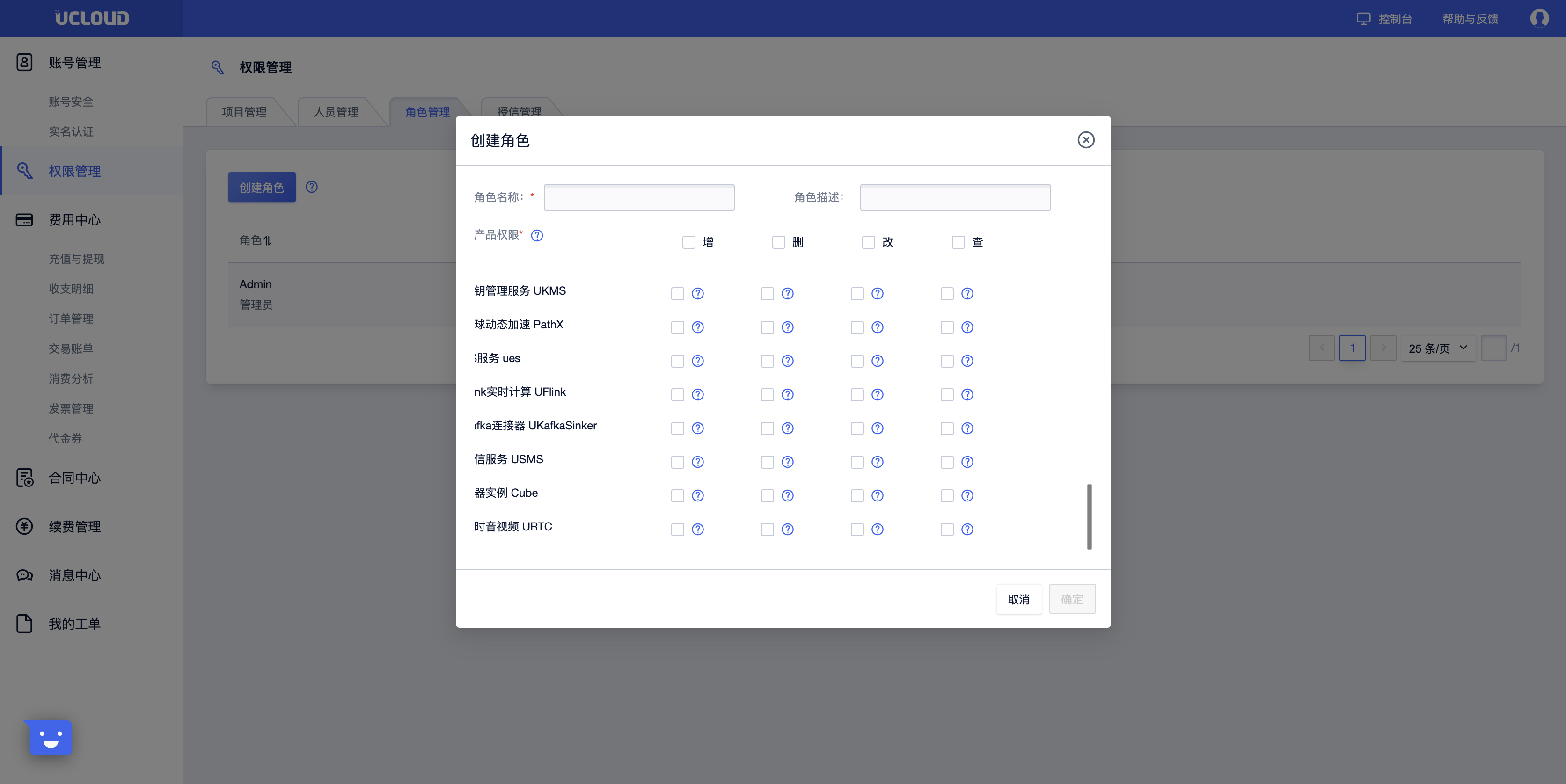The image size is (1566, 784).
Task: Enable 增 permission for UKMS row
Action: [x=677, y=294]
